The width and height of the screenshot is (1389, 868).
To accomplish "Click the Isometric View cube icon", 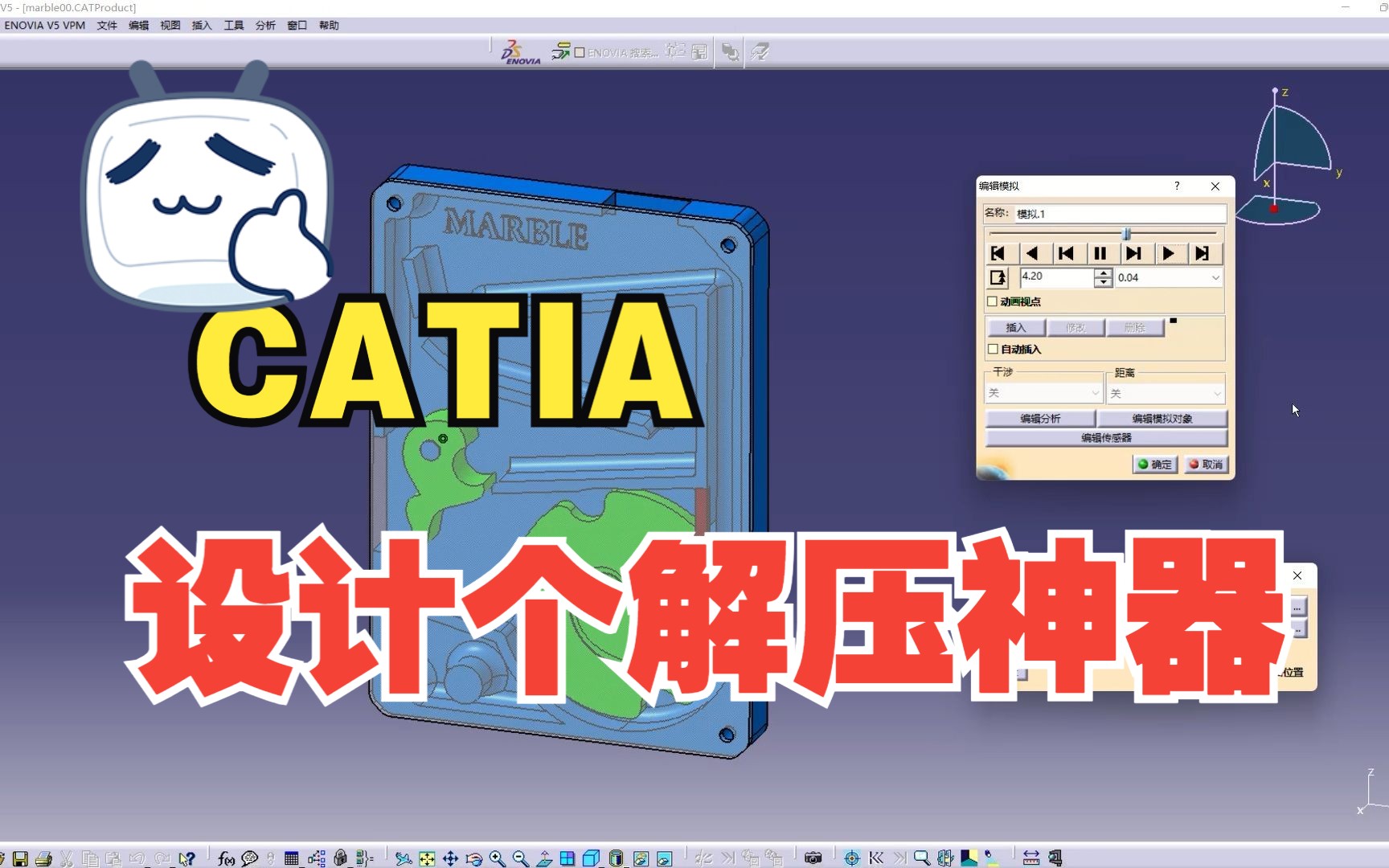I will tap(591, 858).
